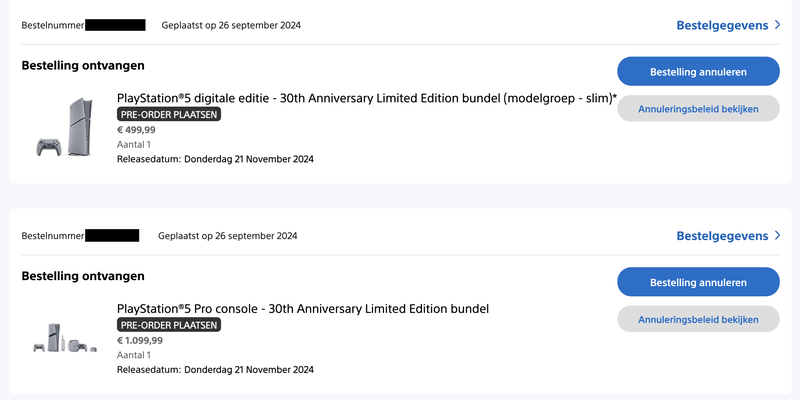The height and width of the screenshot is (400, 800).
Task: Click the chevron arrow beside the PS5 Pro order's Bestelgegevens
Action: (x=777, y=236)
